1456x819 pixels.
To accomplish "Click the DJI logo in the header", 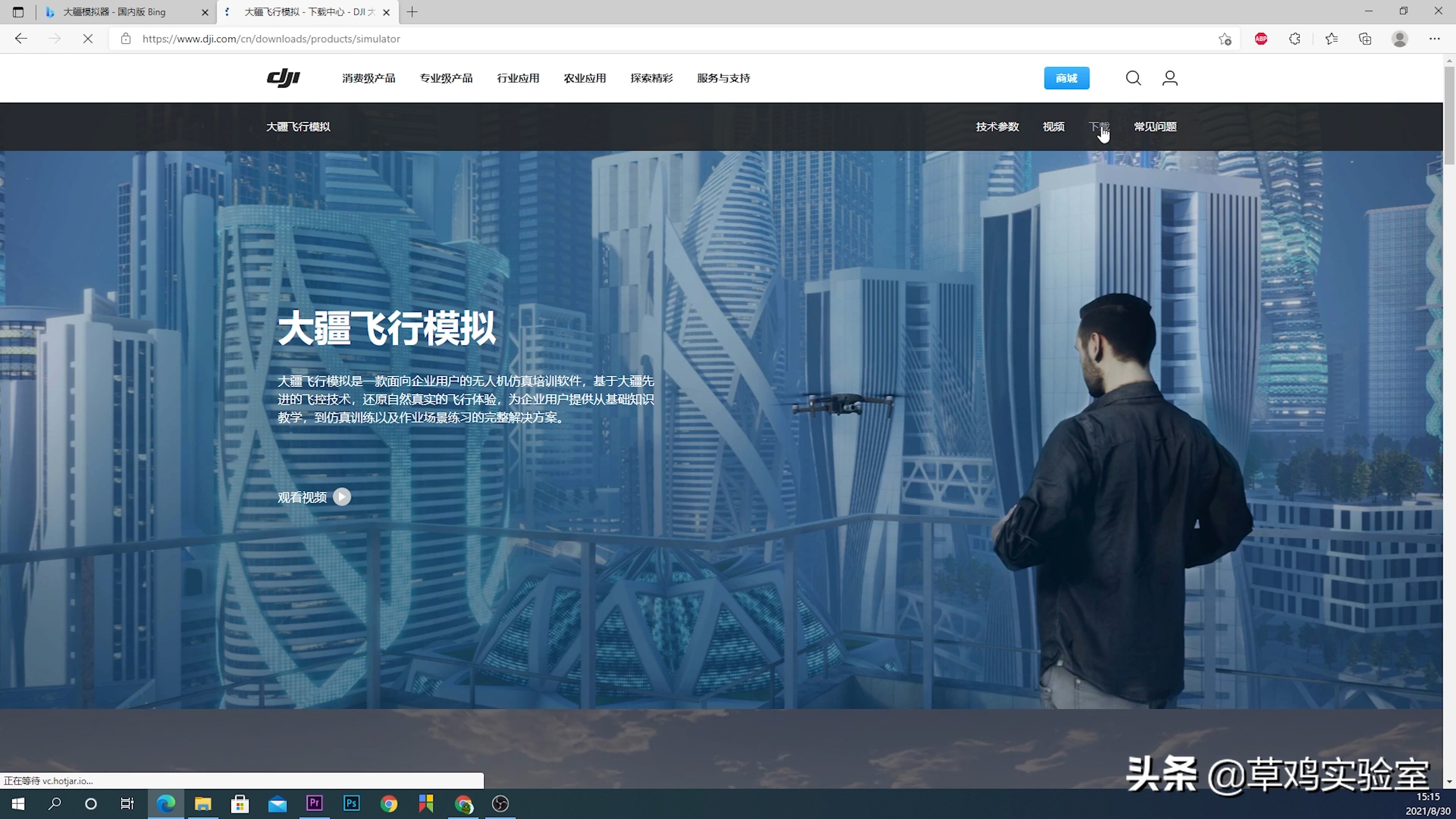I will pos(282,78).
